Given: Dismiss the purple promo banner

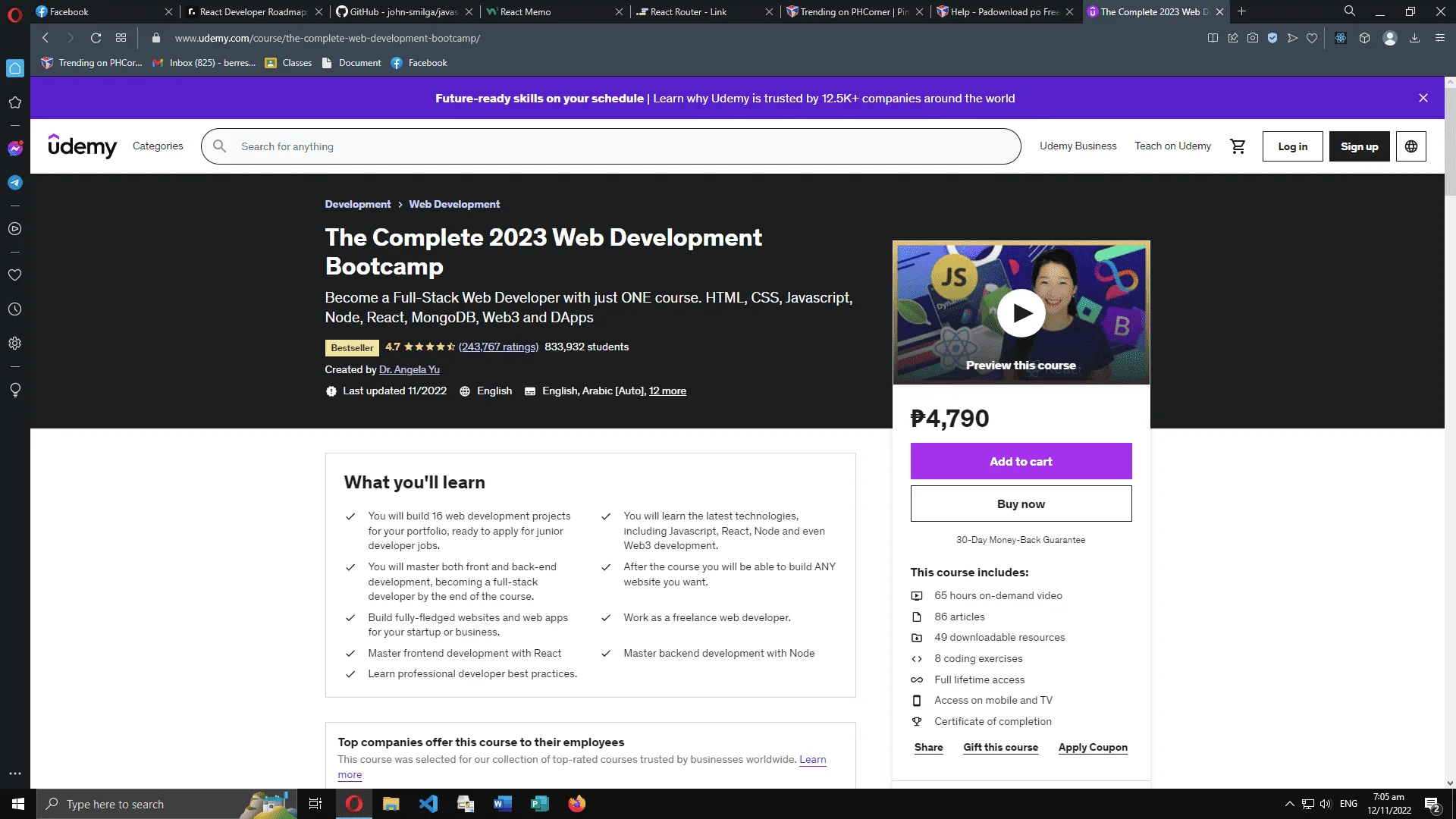Looking at the screenshot, I should 1423,98.
